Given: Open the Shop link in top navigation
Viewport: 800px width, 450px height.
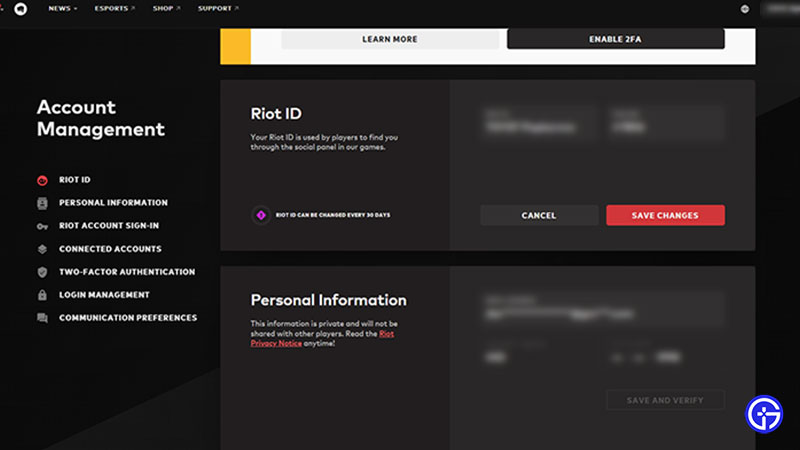Looking at the screenshot, I should 166,9.
